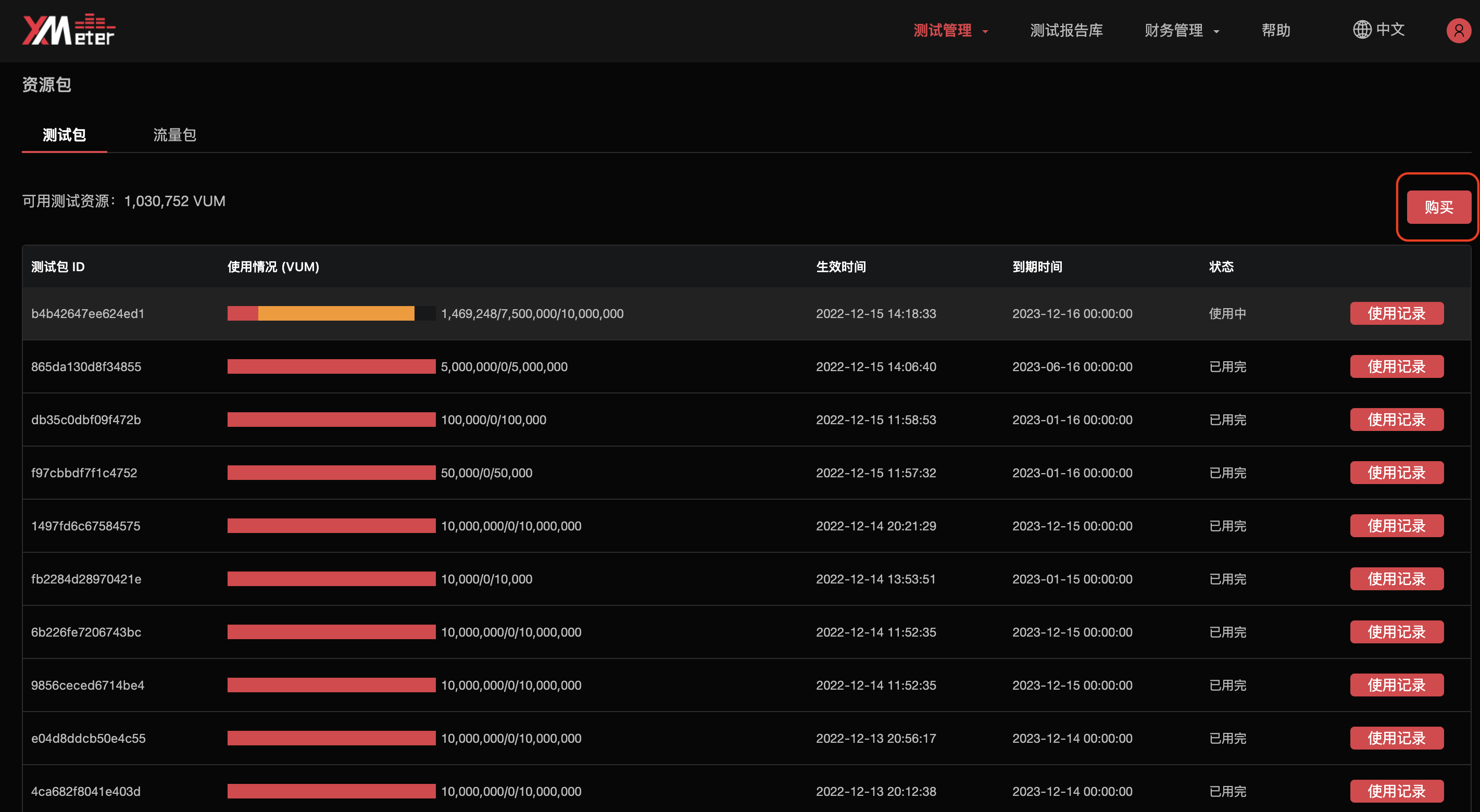Select package ID fb2284d28970421e
This screenshot has width=1480, height=812.
click(86, 579)
